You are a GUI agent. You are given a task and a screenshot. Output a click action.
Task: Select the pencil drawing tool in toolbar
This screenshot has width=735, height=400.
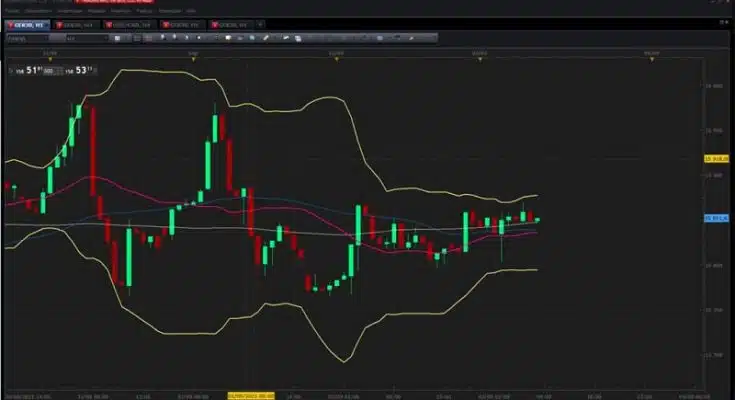(x=266, y=38)
